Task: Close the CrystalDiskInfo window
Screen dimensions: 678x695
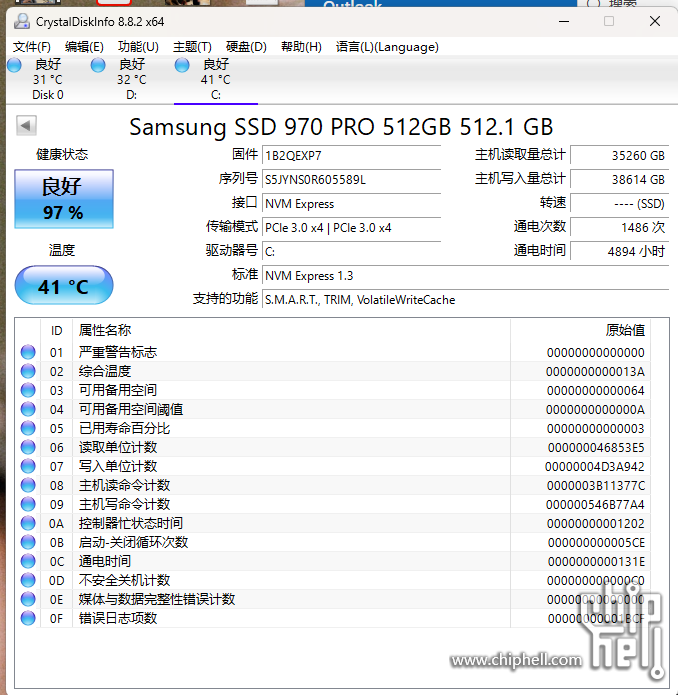Action: (655, 21)
